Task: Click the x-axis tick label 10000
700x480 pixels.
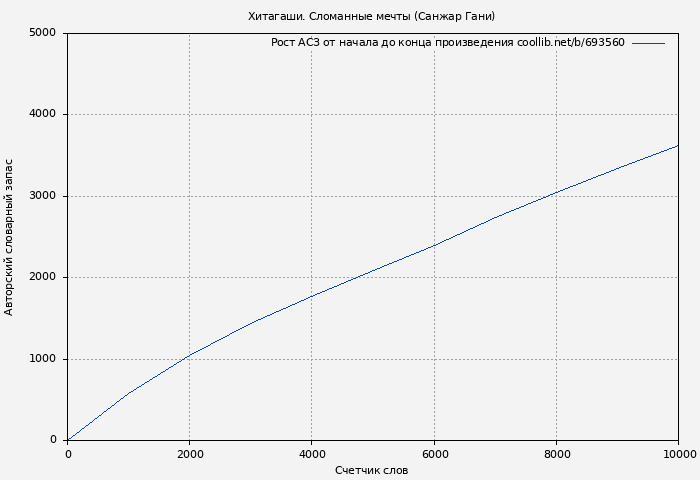Action: point(680,454)
